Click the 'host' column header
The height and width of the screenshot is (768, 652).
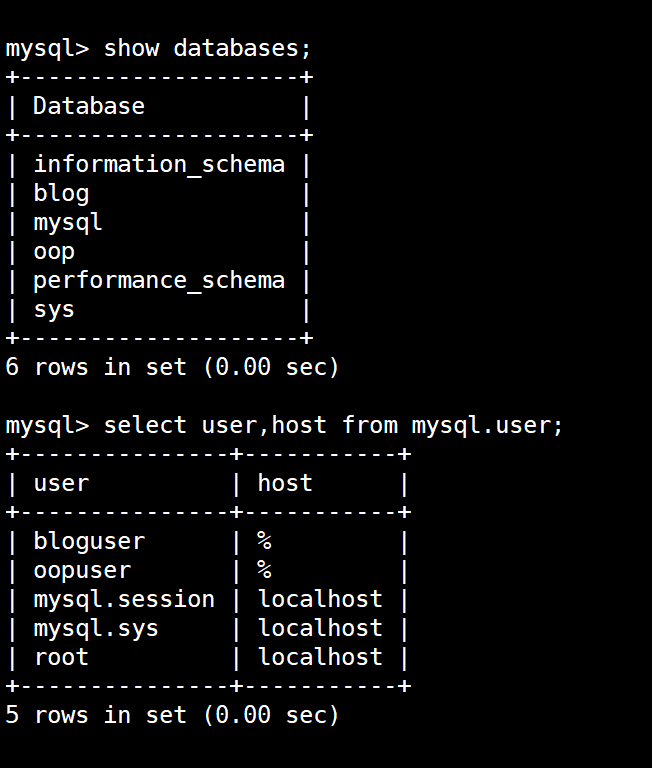pos(285,483)
